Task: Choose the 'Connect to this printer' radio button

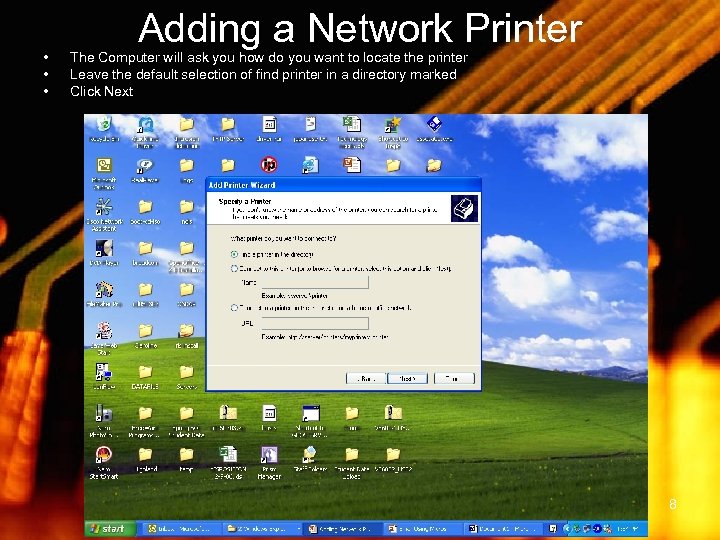Action: 234,268
